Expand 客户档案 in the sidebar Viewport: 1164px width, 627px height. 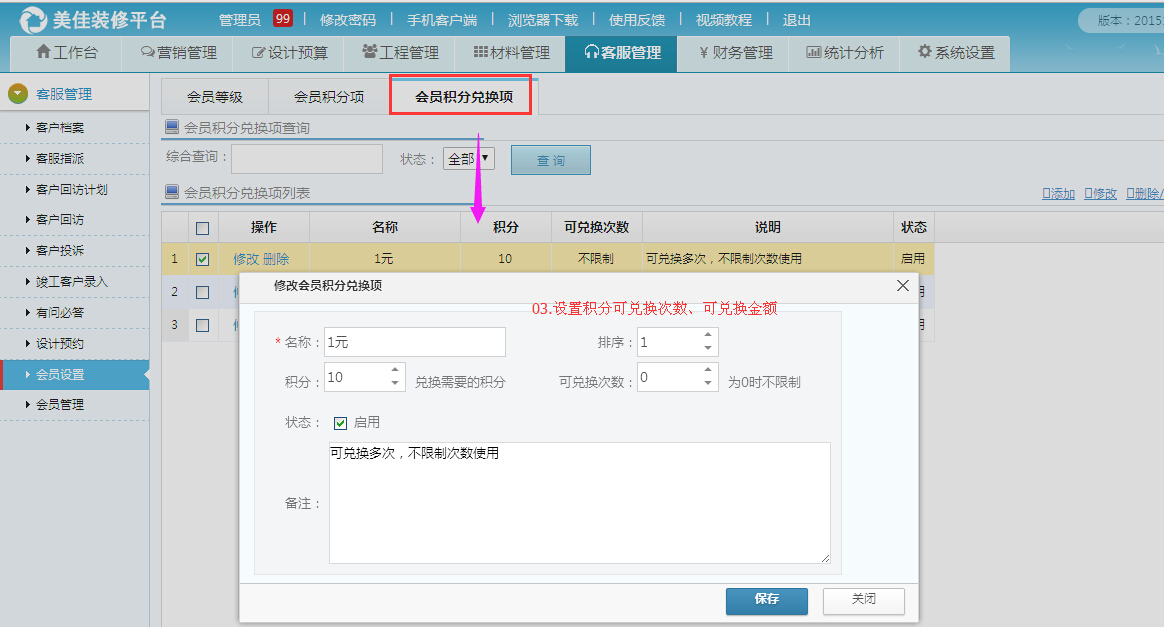60,128
